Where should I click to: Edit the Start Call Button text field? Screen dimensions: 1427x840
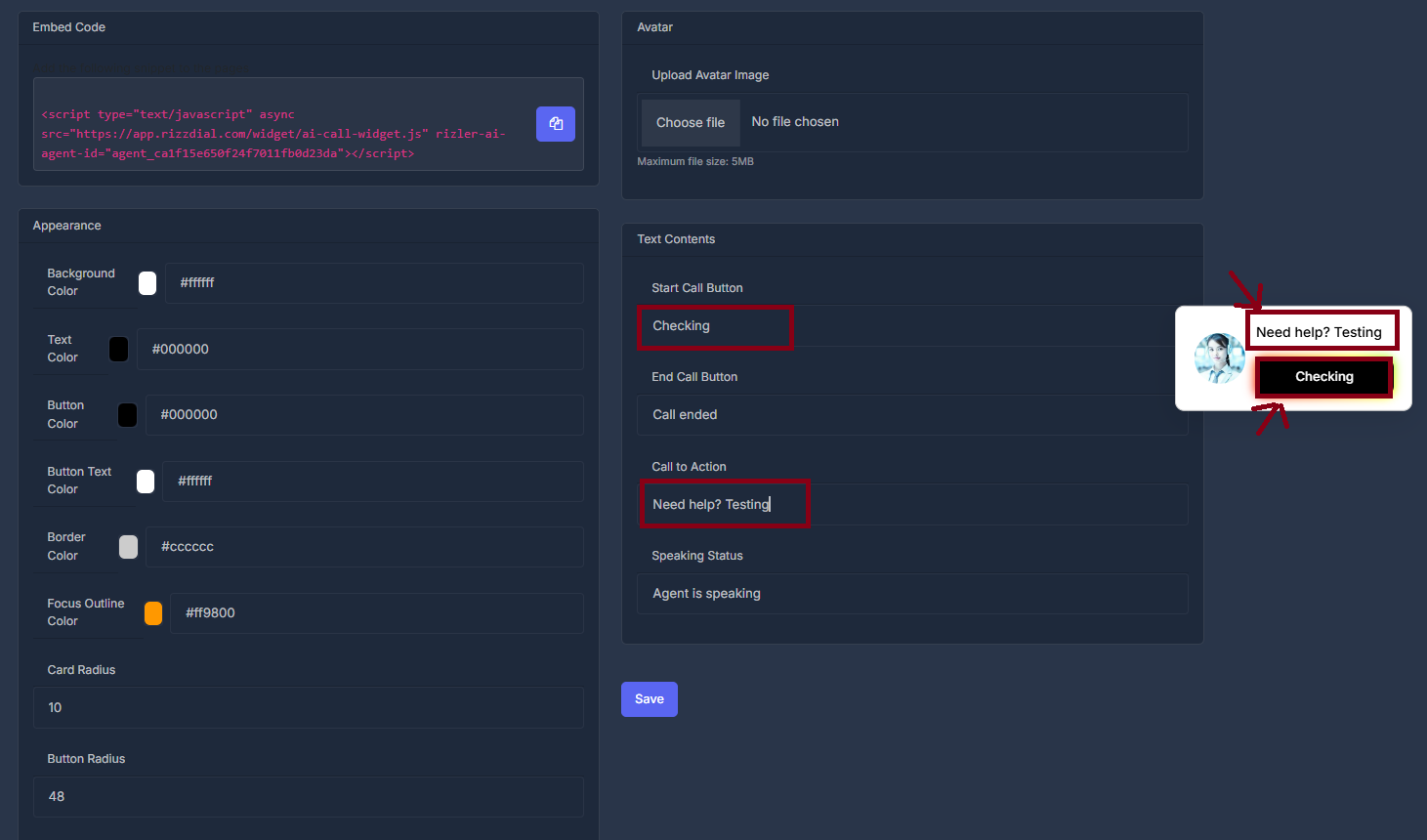click(x=912, y=326)
